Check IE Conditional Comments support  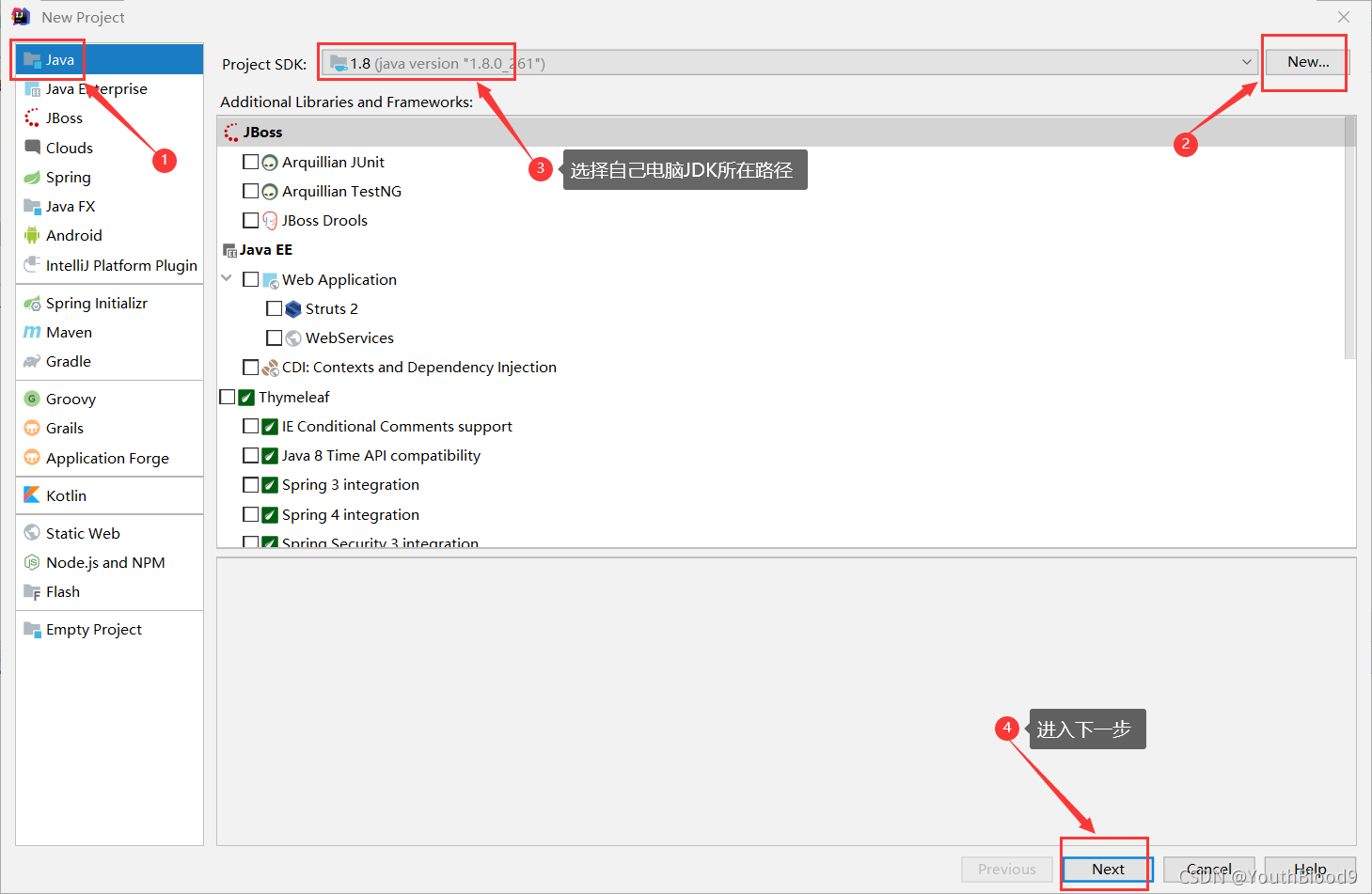250,426
